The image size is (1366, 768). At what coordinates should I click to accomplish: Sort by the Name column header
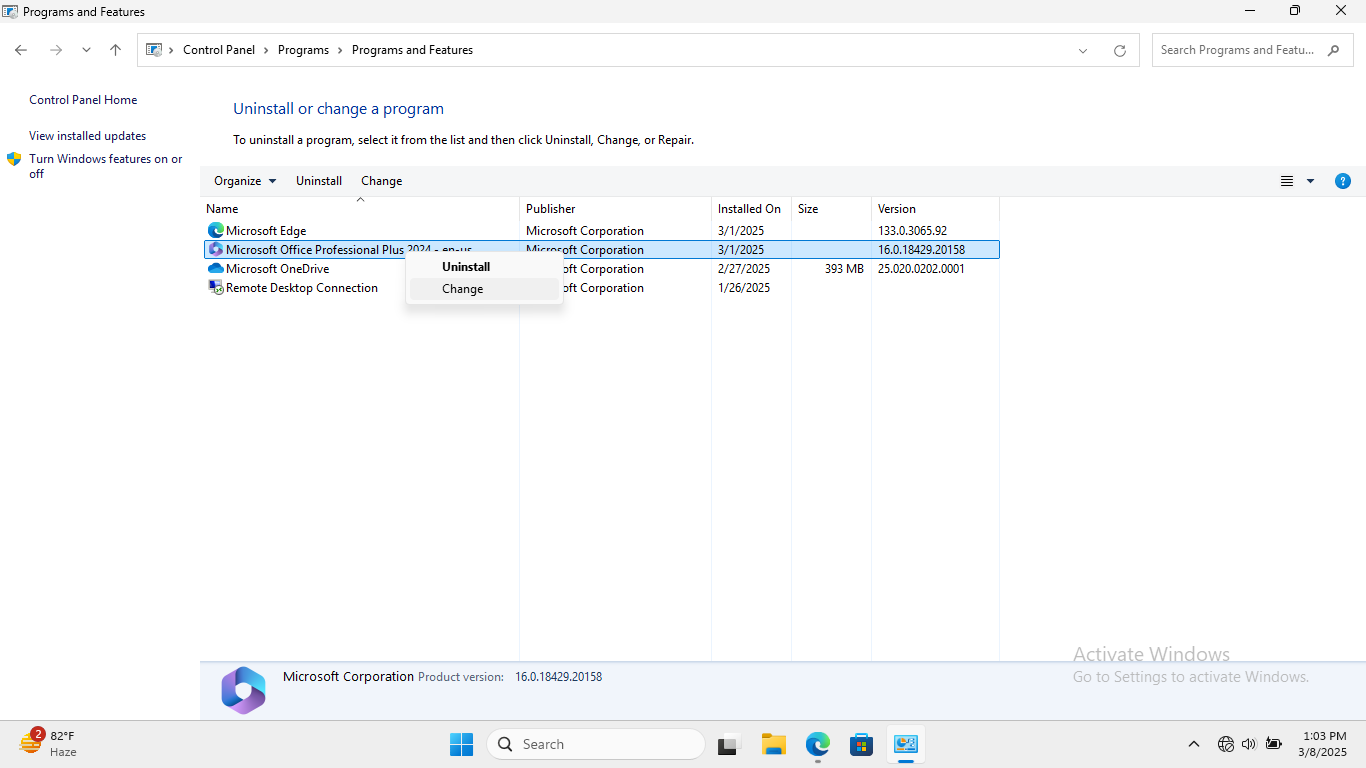(360, 209)
